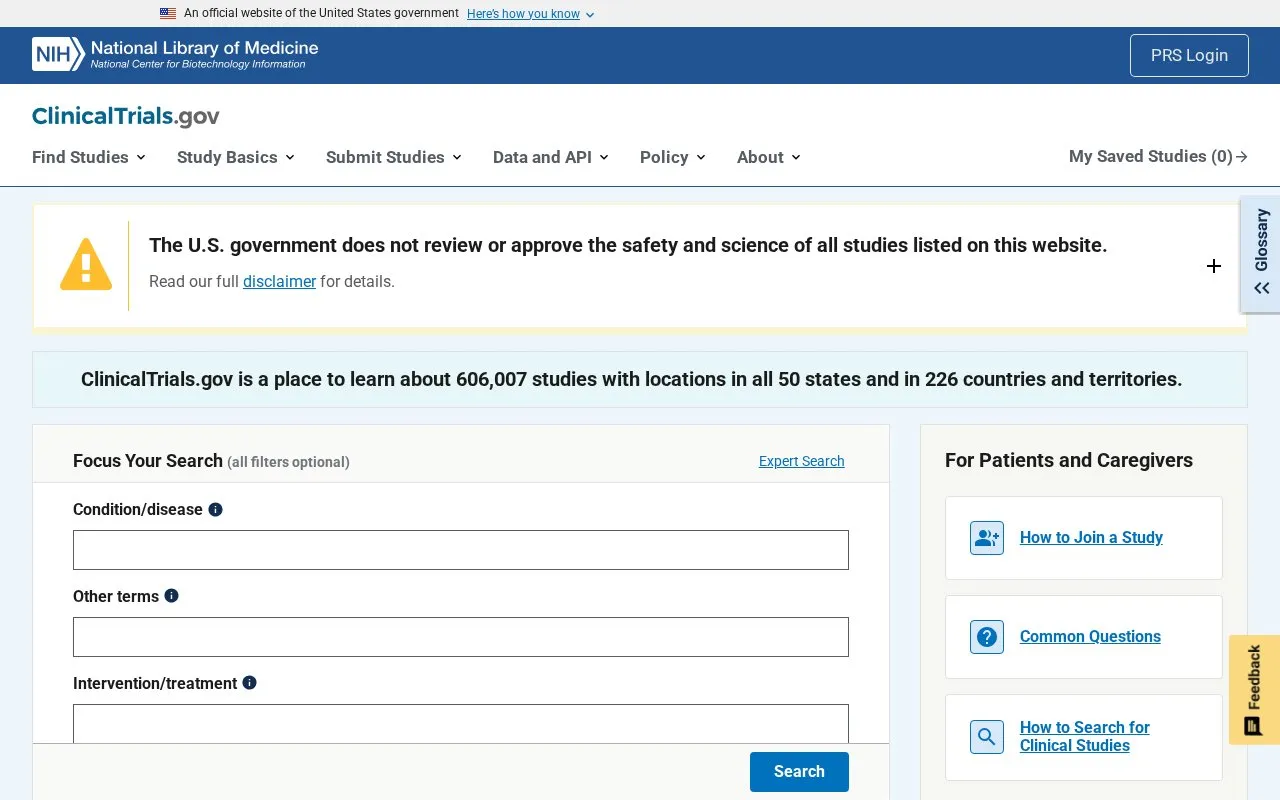The image size is (1280, 800).
Task: Click the "Focus Your Search" heading
Action: pyautogui.click(x=148, y=461)
